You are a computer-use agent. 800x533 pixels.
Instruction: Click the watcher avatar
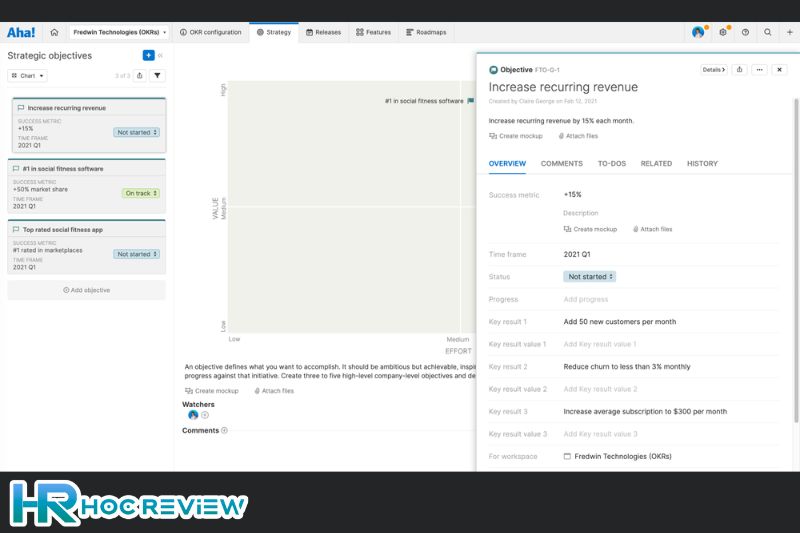tap(193, 415)
